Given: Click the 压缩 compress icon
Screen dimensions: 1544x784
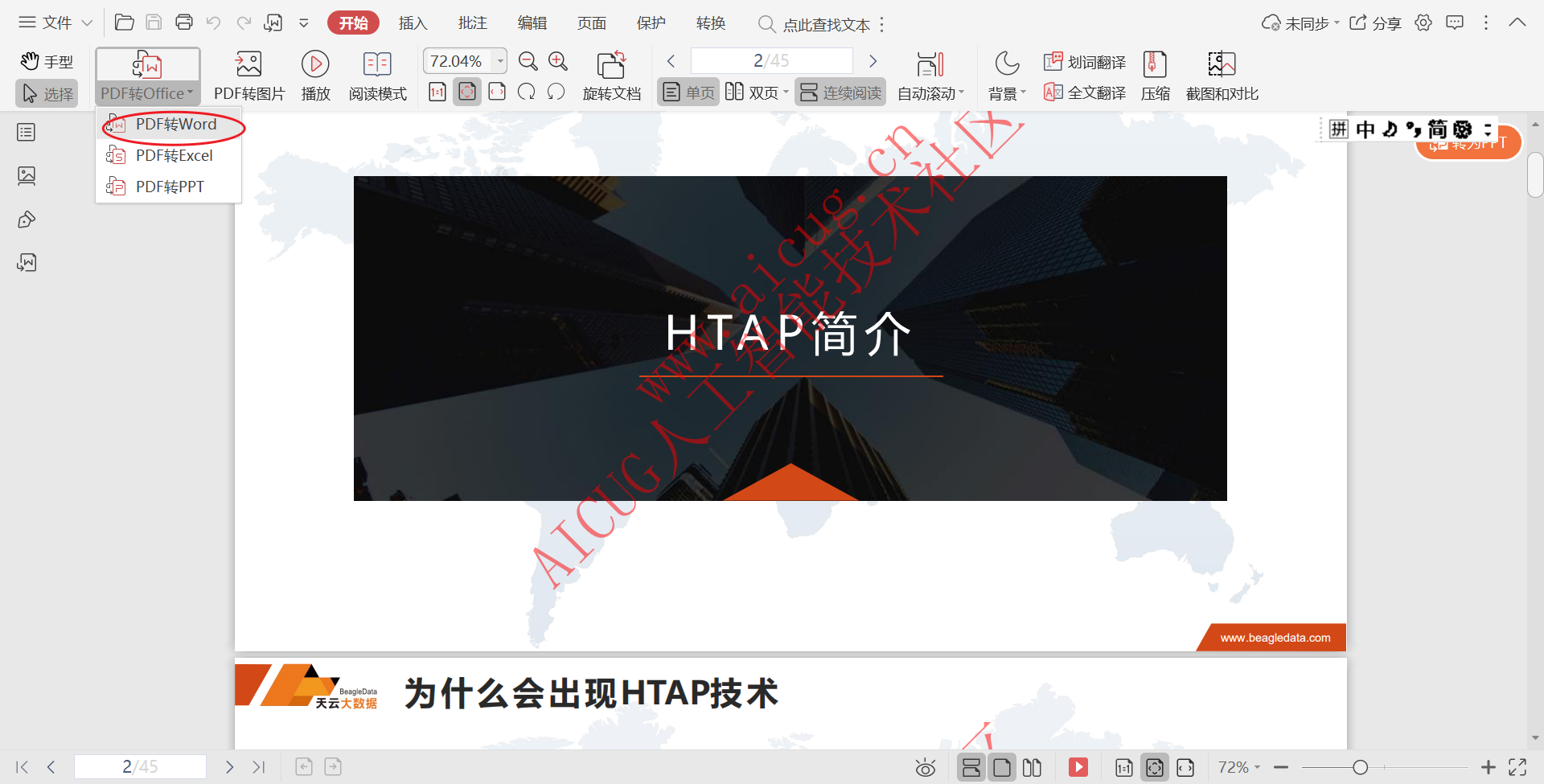Looking at the screenshot, I should (x=1155, y=75).
